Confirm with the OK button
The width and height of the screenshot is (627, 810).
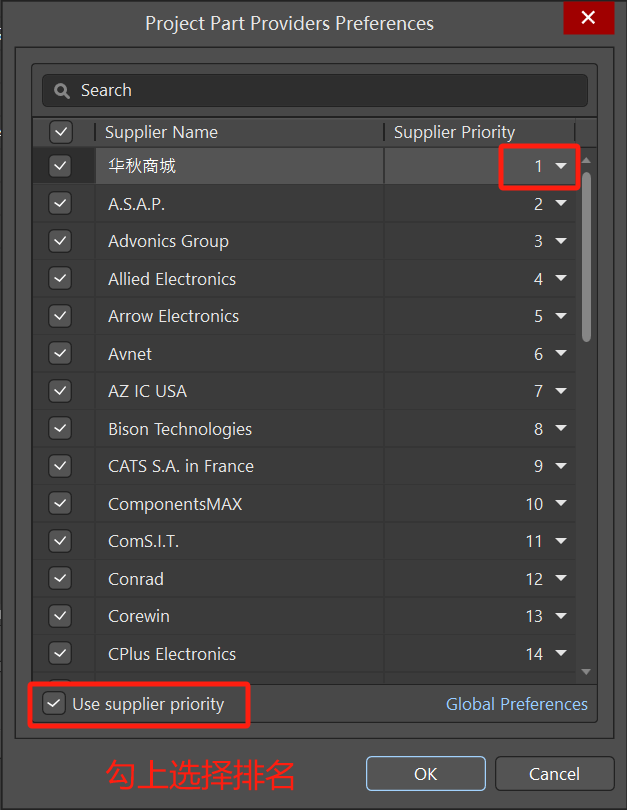[x=425, y=774]
